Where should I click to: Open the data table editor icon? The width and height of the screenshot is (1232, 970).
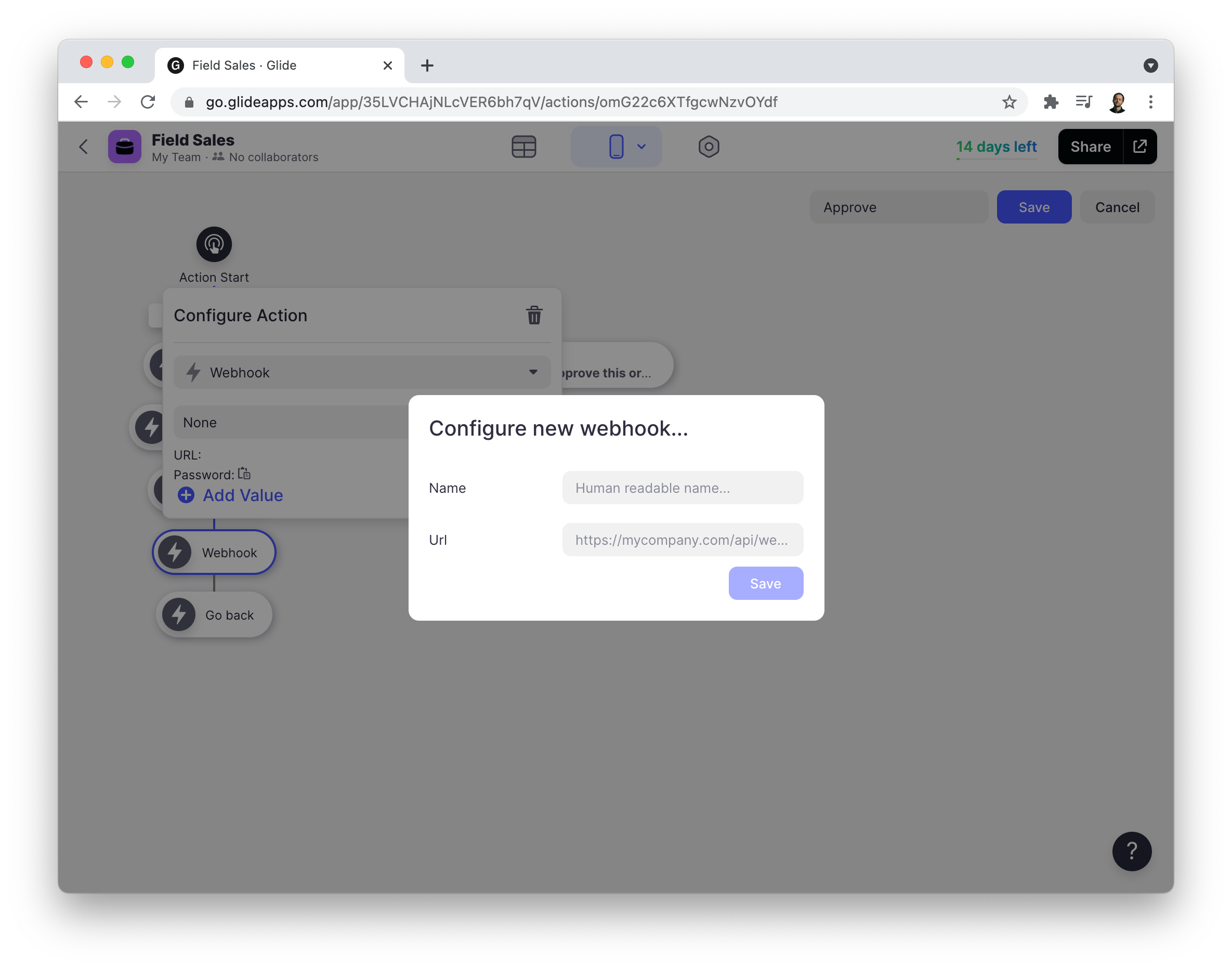coord(523,147)
